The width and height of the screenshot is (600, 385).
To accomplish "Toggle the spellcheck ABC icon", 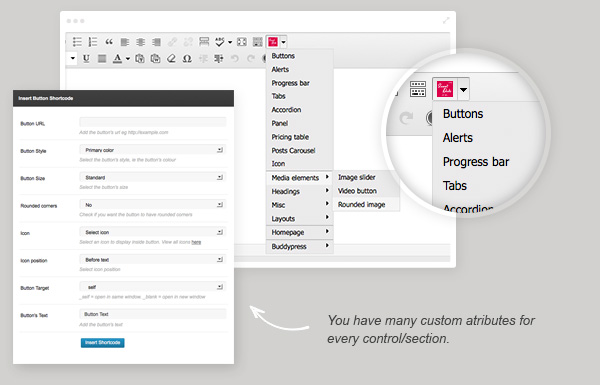I will point(220,42).
